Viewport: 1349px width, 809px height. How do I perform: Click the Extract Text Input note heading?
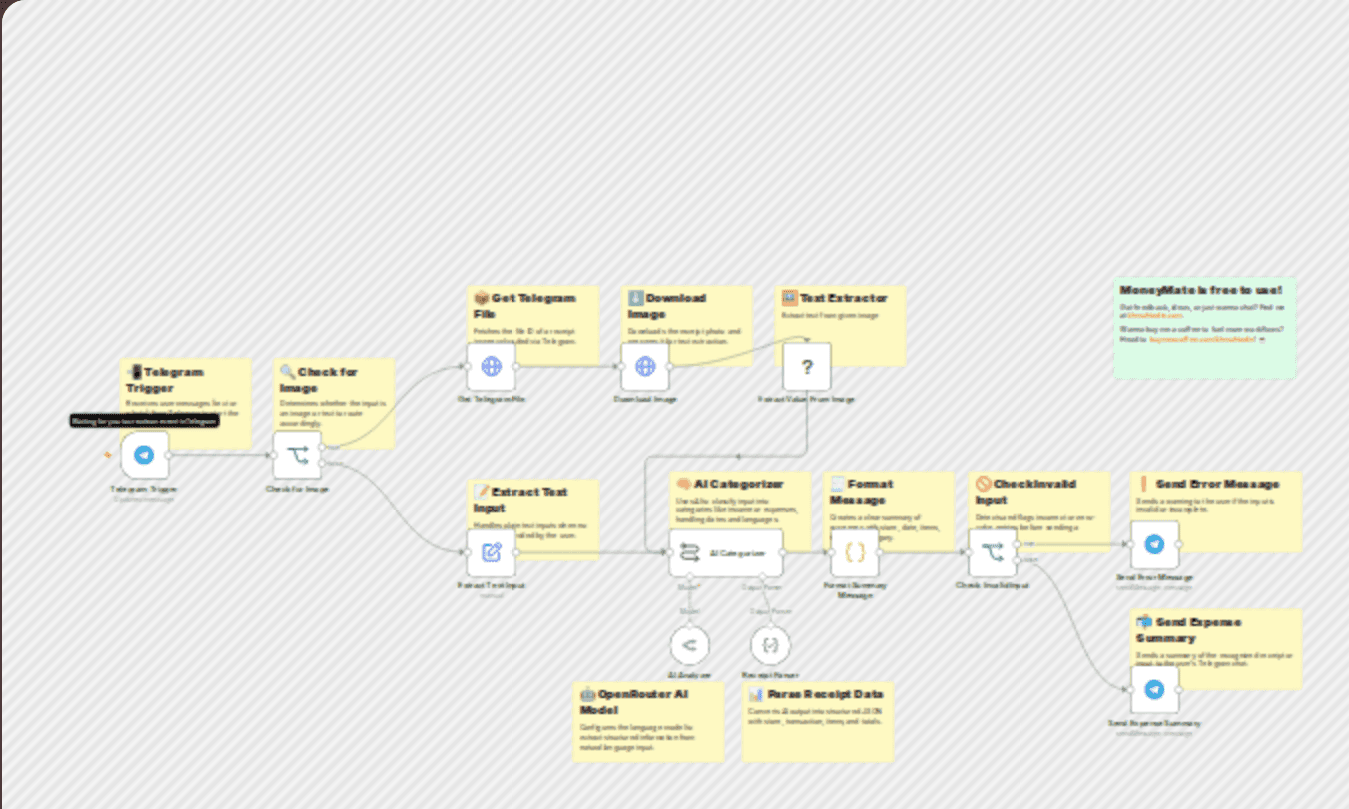(520, 499)
